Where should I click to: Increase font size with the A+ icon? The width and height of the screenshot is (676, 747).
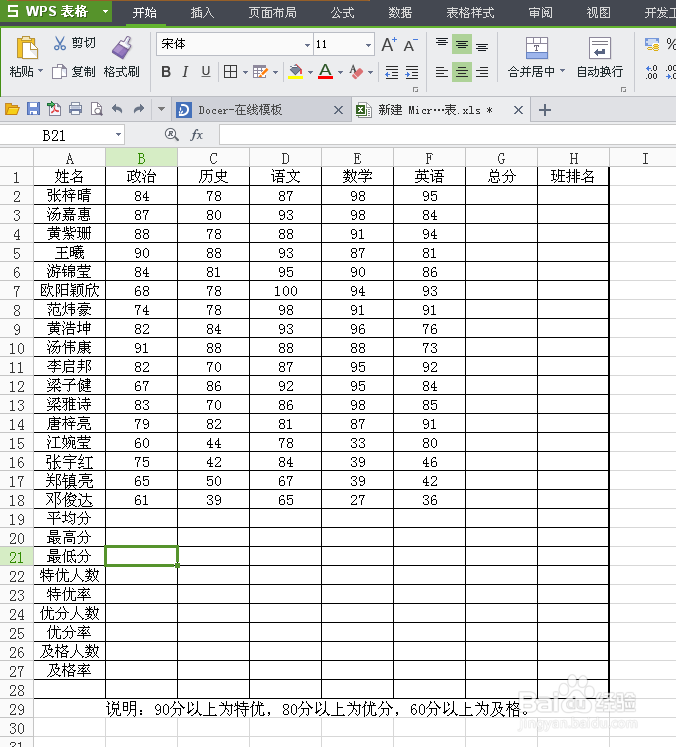click(389, 45)
